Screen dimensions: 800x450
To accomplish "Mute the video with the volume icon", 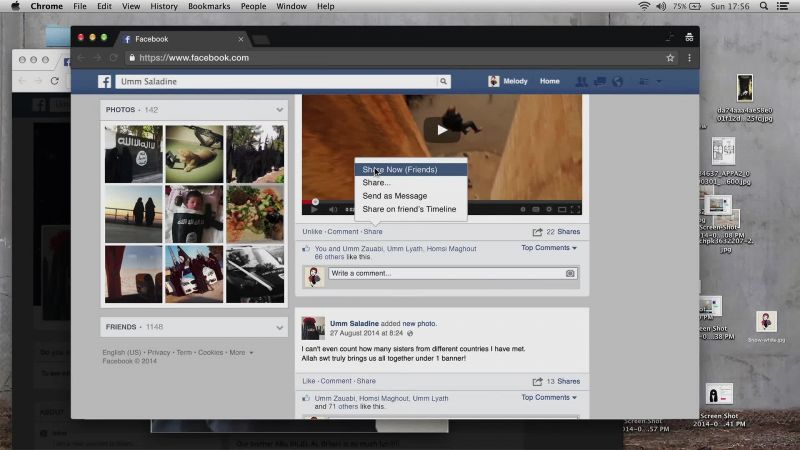I will click(333, 210).
